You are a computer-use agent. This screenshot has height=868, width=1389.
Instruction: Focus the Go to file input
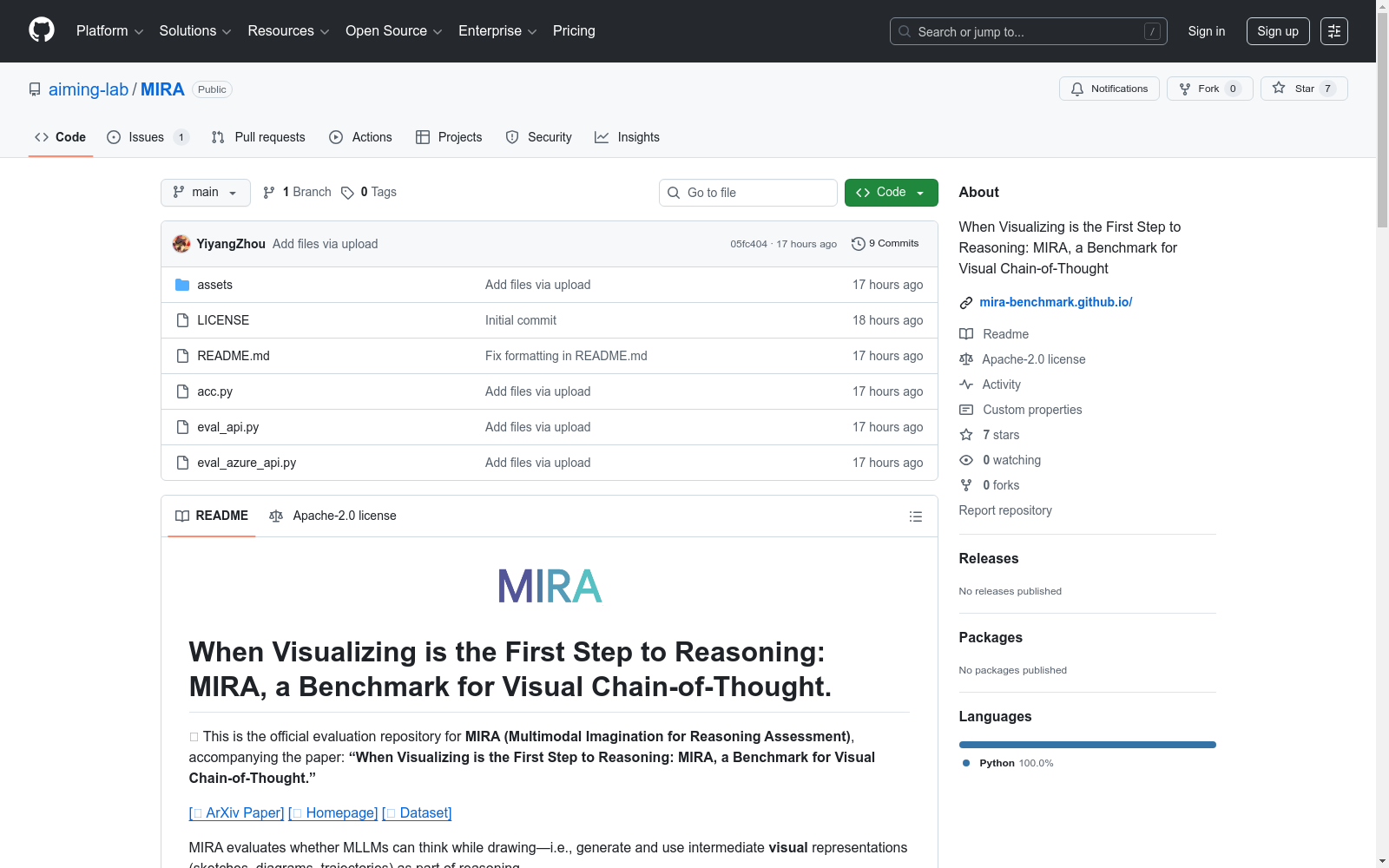point(748,193)
